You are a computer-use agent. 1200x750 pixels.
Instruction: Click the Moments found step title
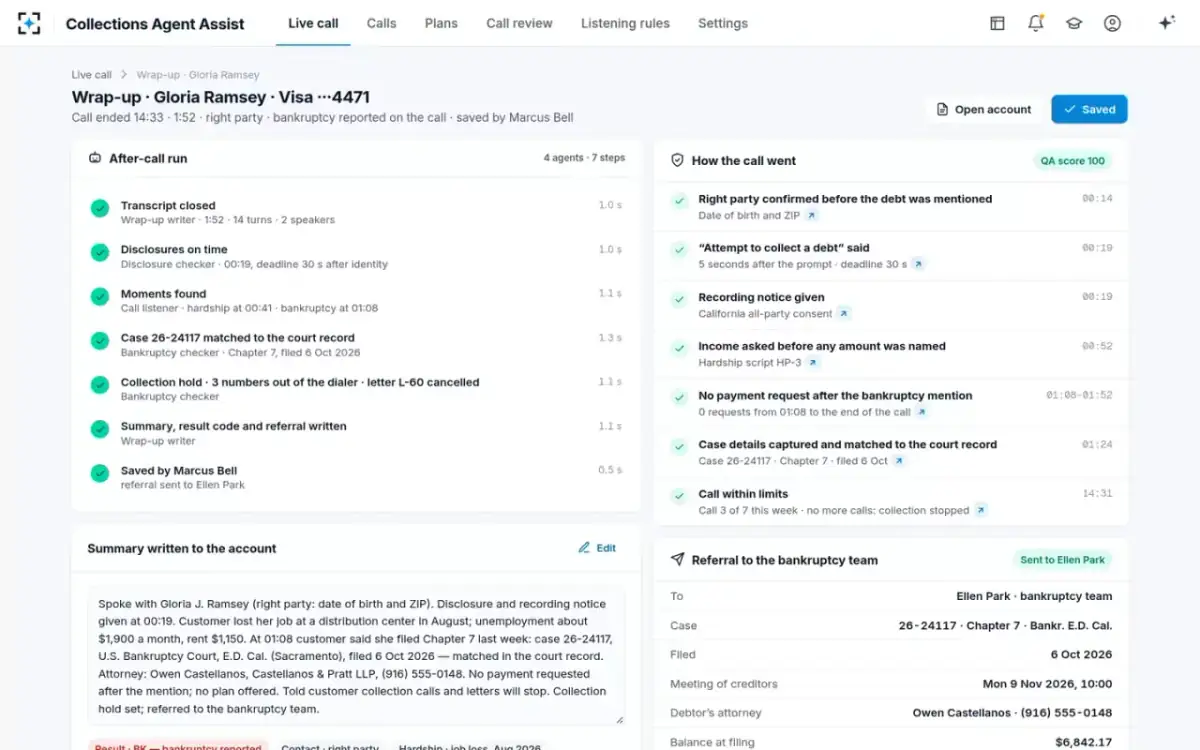point(163,294)
